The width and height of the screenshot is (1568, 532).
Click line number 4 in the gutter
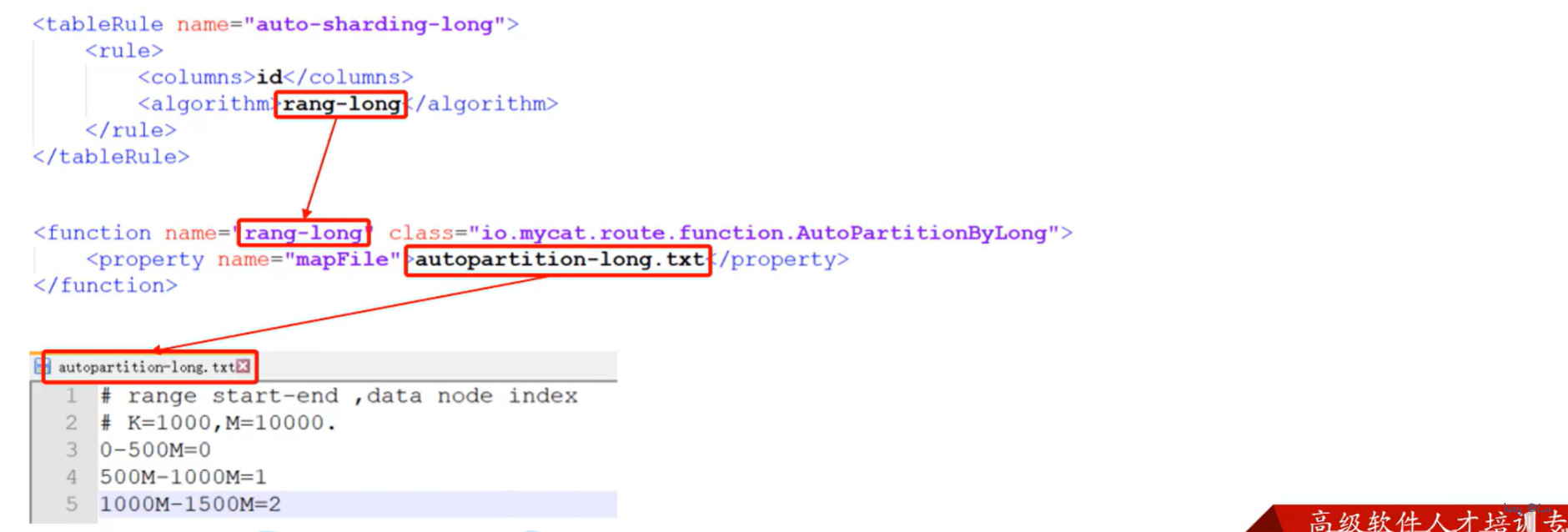coord(72,477)
